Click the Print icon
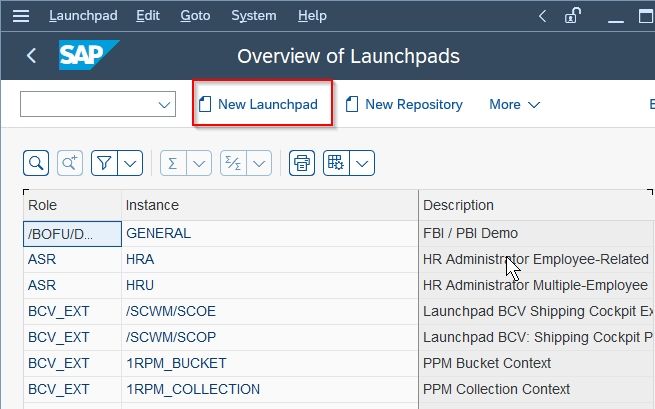 pyautogui.click(x=302, y=163)
